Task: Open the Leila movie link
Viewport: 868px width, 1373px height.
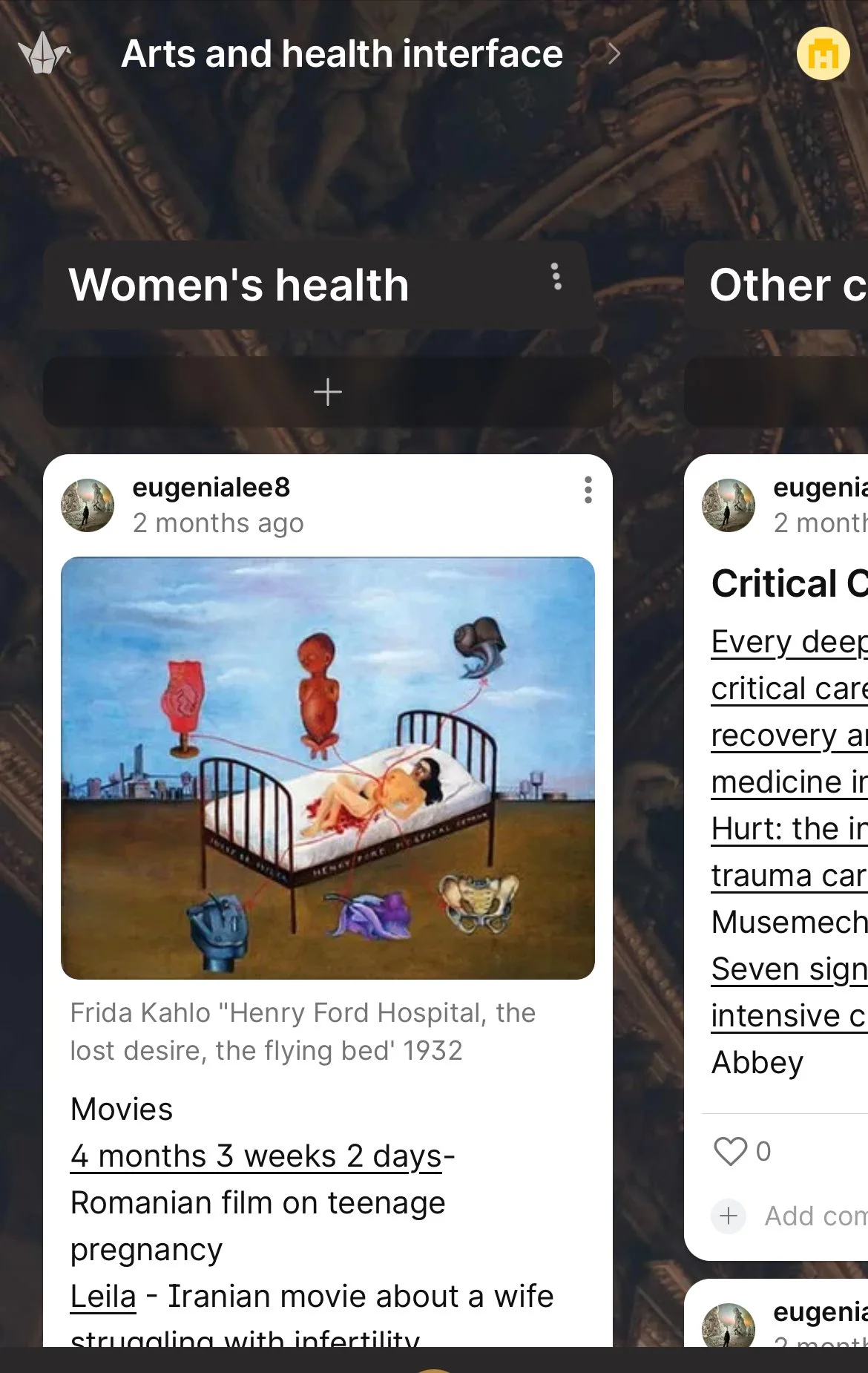Action: (x=103, y=1297)
